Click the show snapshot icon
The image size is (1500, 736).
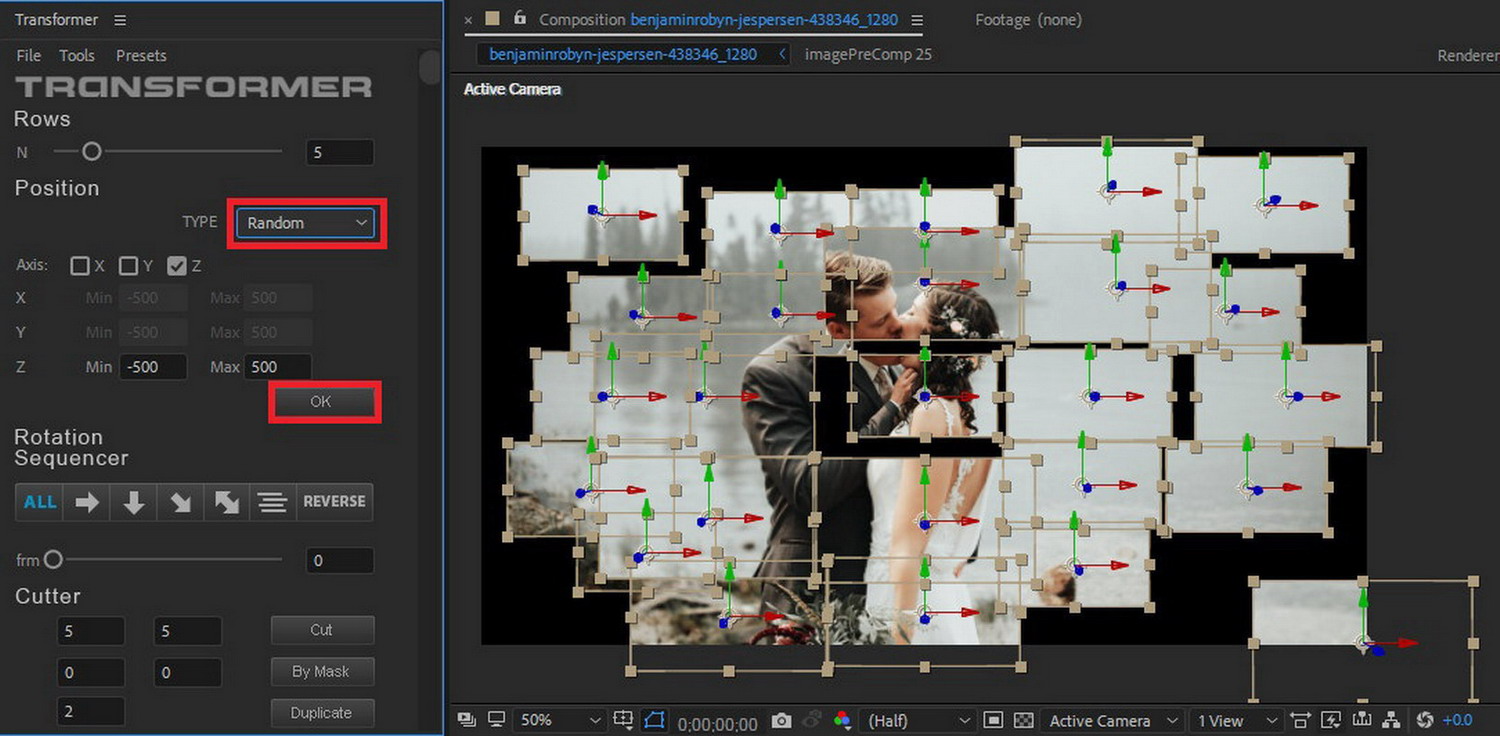coord(813,720)
